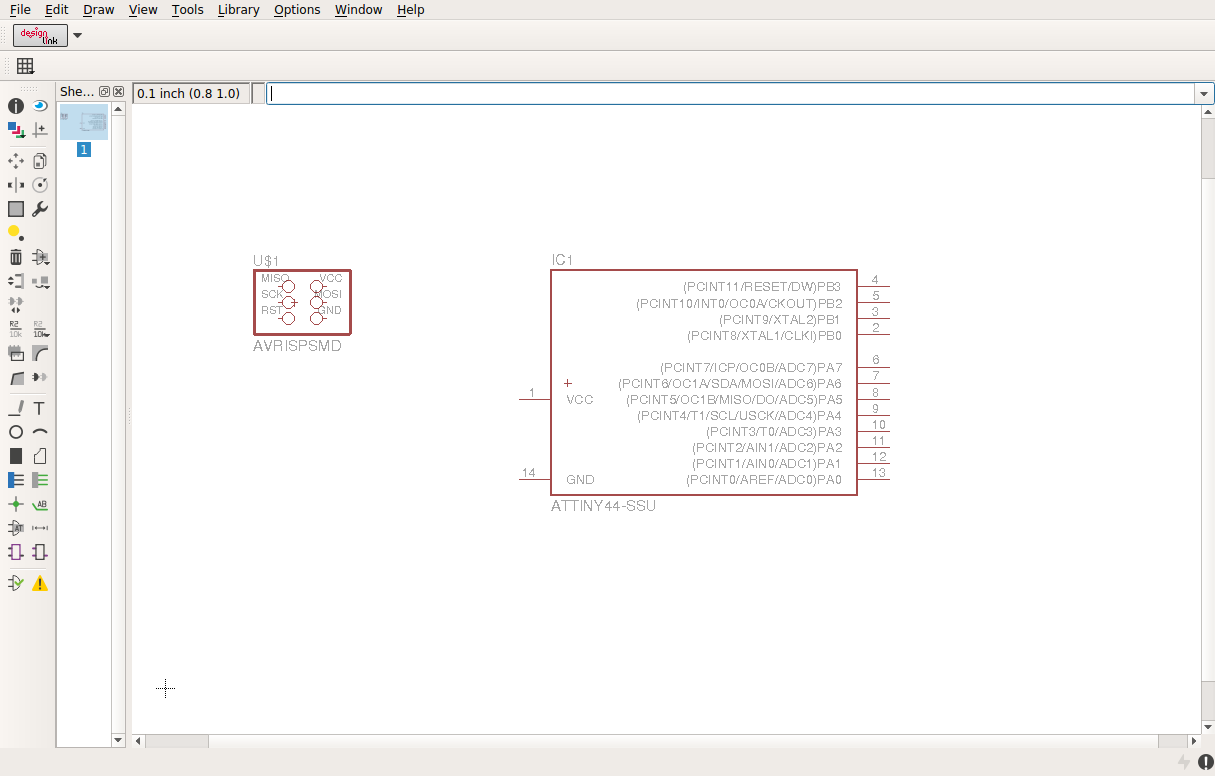Select the Mirror tool

(x=16, y=185)
